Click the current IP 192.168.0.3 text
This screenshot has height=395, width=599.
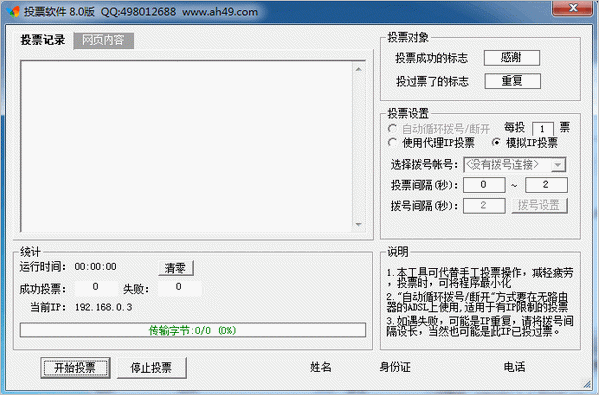tap(104, 307)
